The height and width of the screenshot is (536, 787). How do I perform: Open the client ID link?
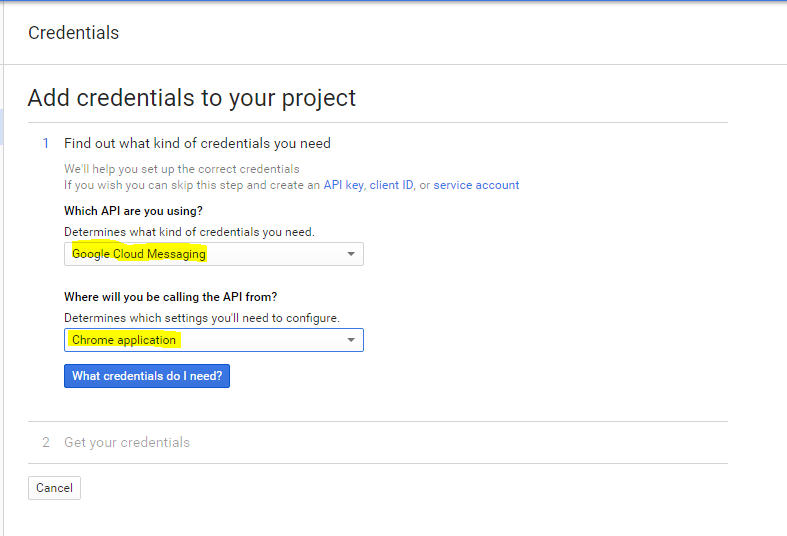click(391, 185)
